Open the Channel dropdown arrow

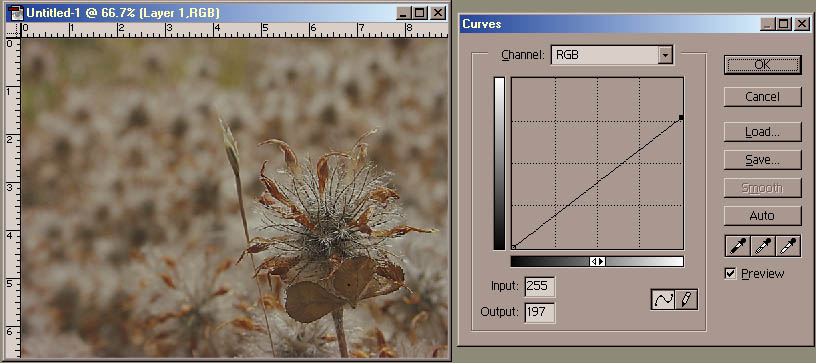665,55
